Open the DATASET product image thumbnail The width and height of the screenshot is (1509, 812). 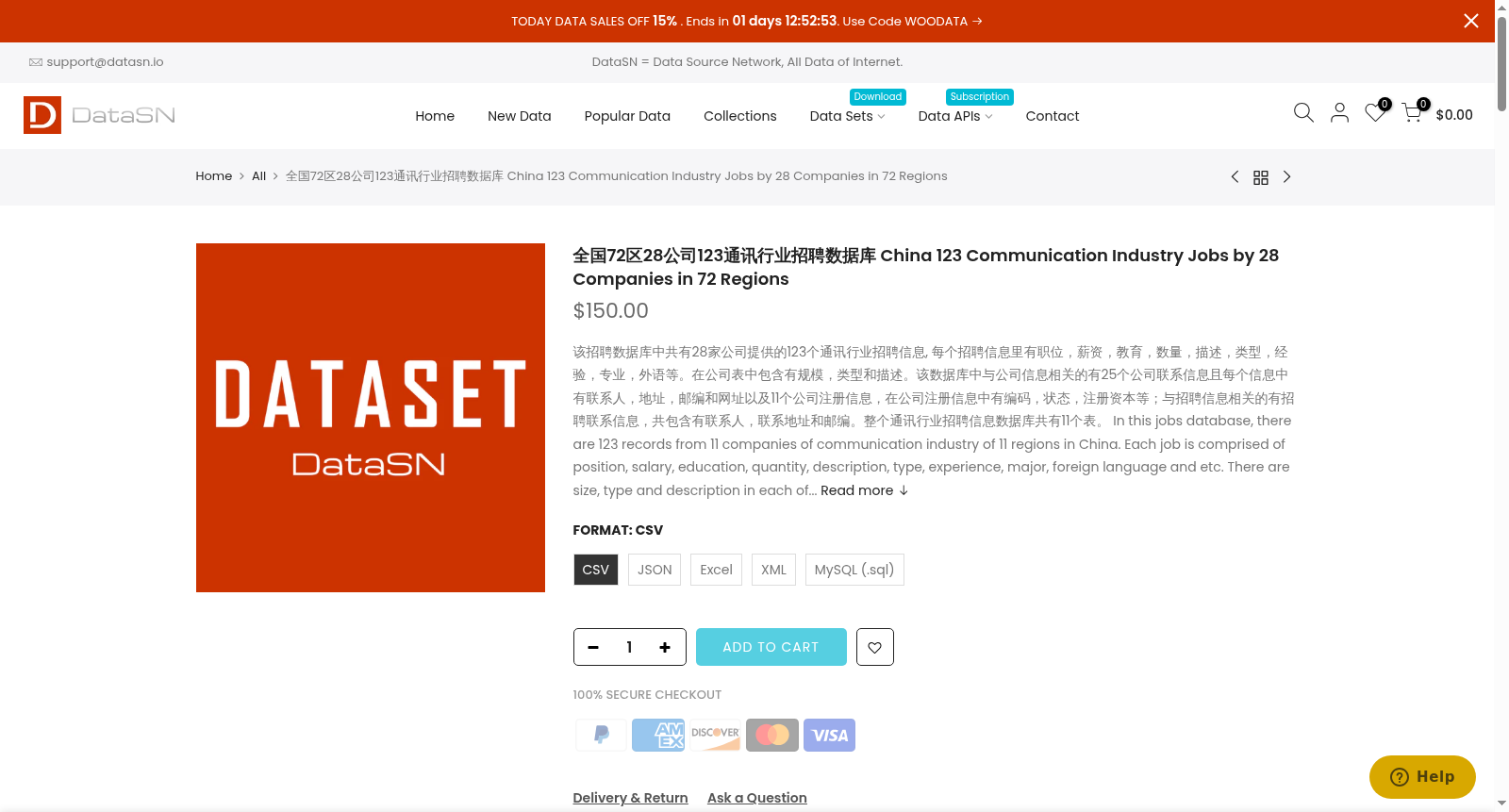(371, 418)
